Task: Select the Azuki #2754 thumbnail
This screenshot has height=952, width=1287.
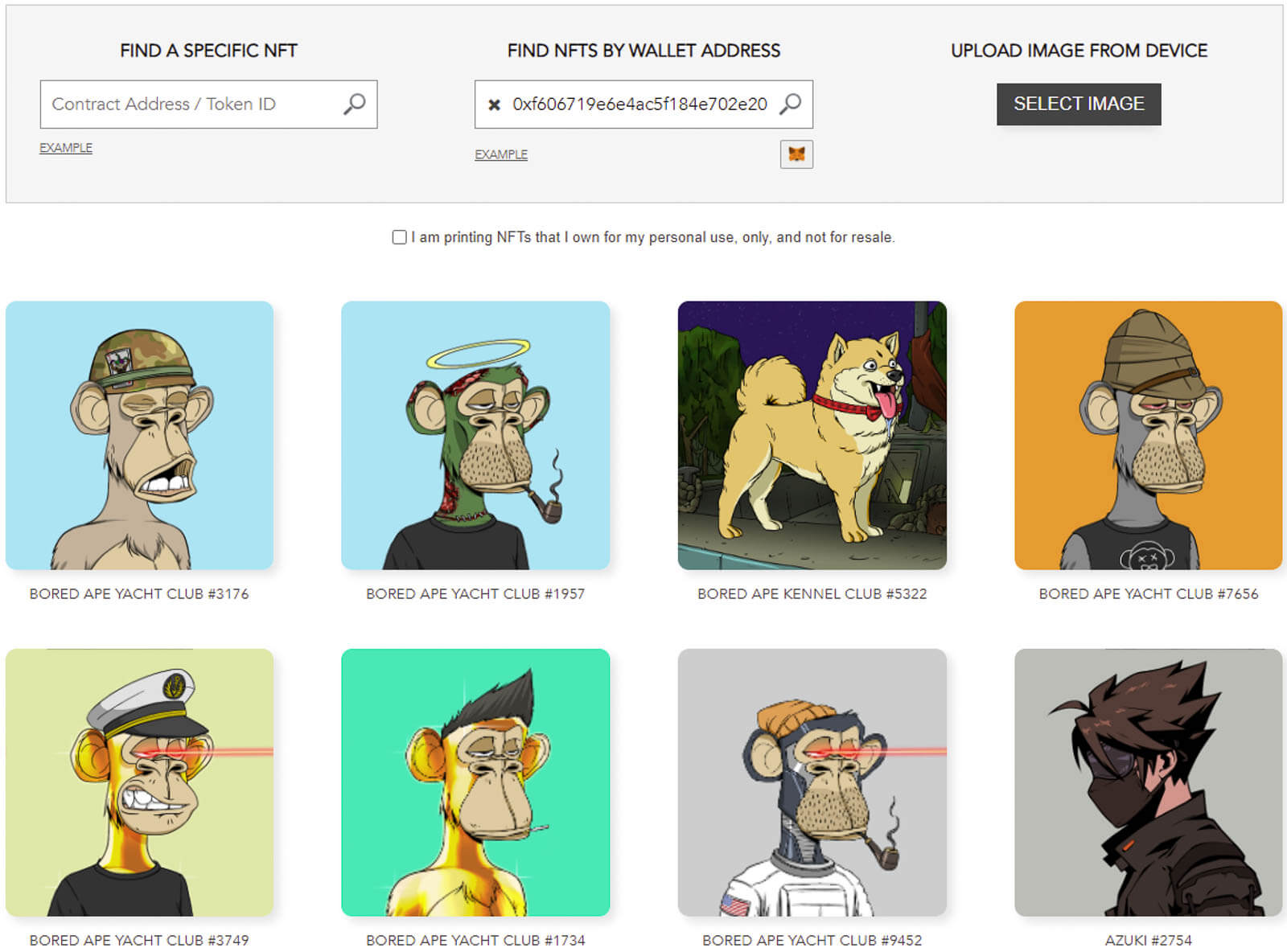Action: pyautogui.click(x=1148, y=782)
